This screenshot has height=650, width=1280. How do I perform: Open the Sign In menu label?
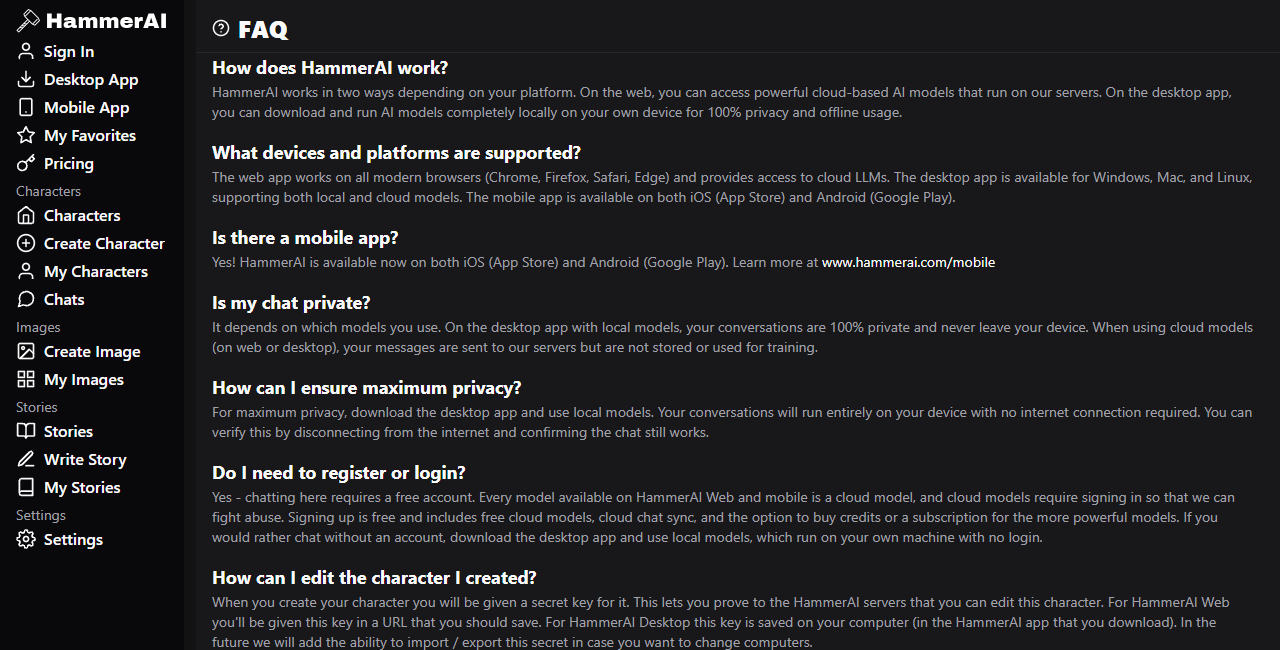coord(69,52)
